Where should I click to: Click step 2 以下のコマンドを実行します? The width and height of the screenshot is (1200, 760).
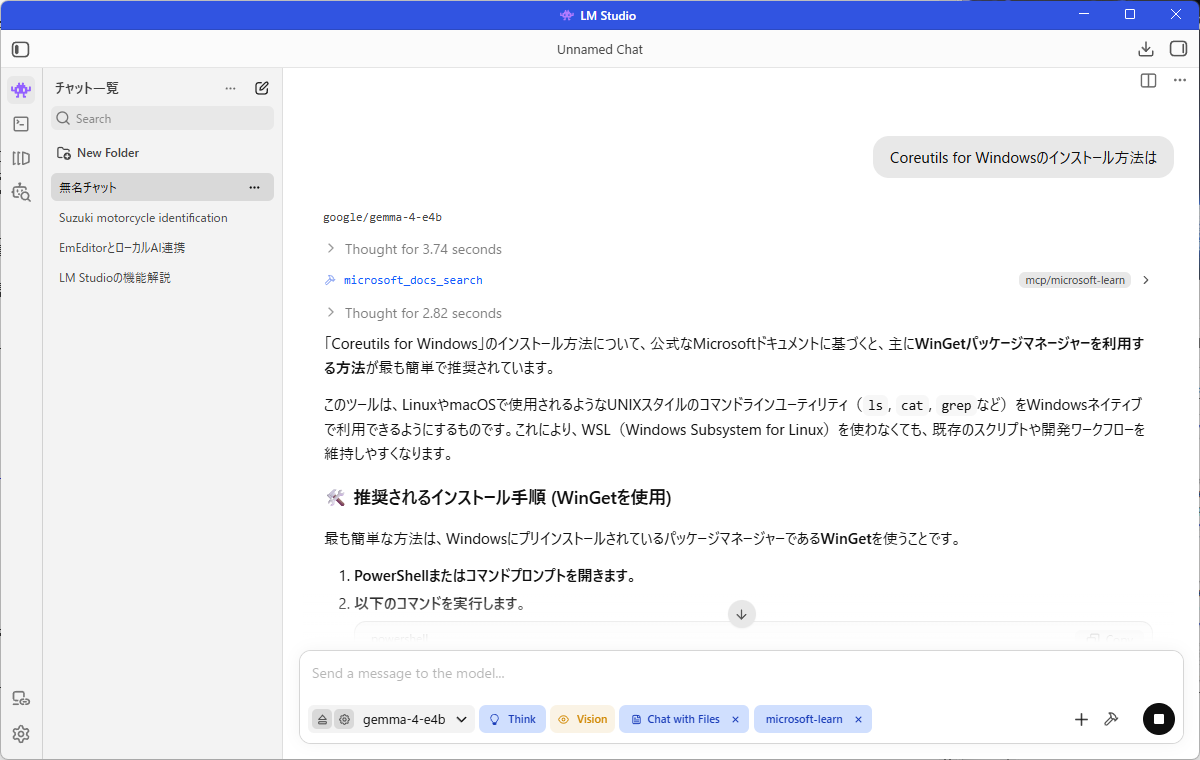(x=440, y=604)
